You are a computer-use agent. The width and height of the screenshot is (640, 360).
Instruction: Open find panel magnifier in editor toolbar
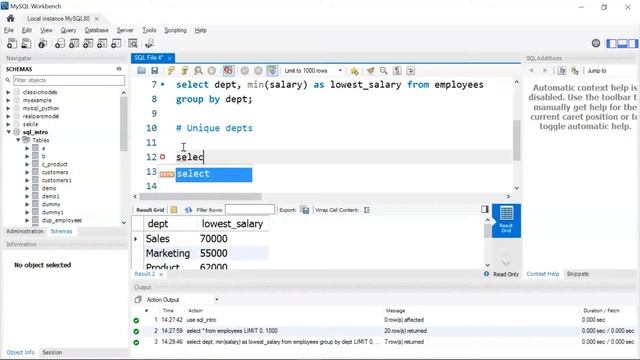click(384, 71)
